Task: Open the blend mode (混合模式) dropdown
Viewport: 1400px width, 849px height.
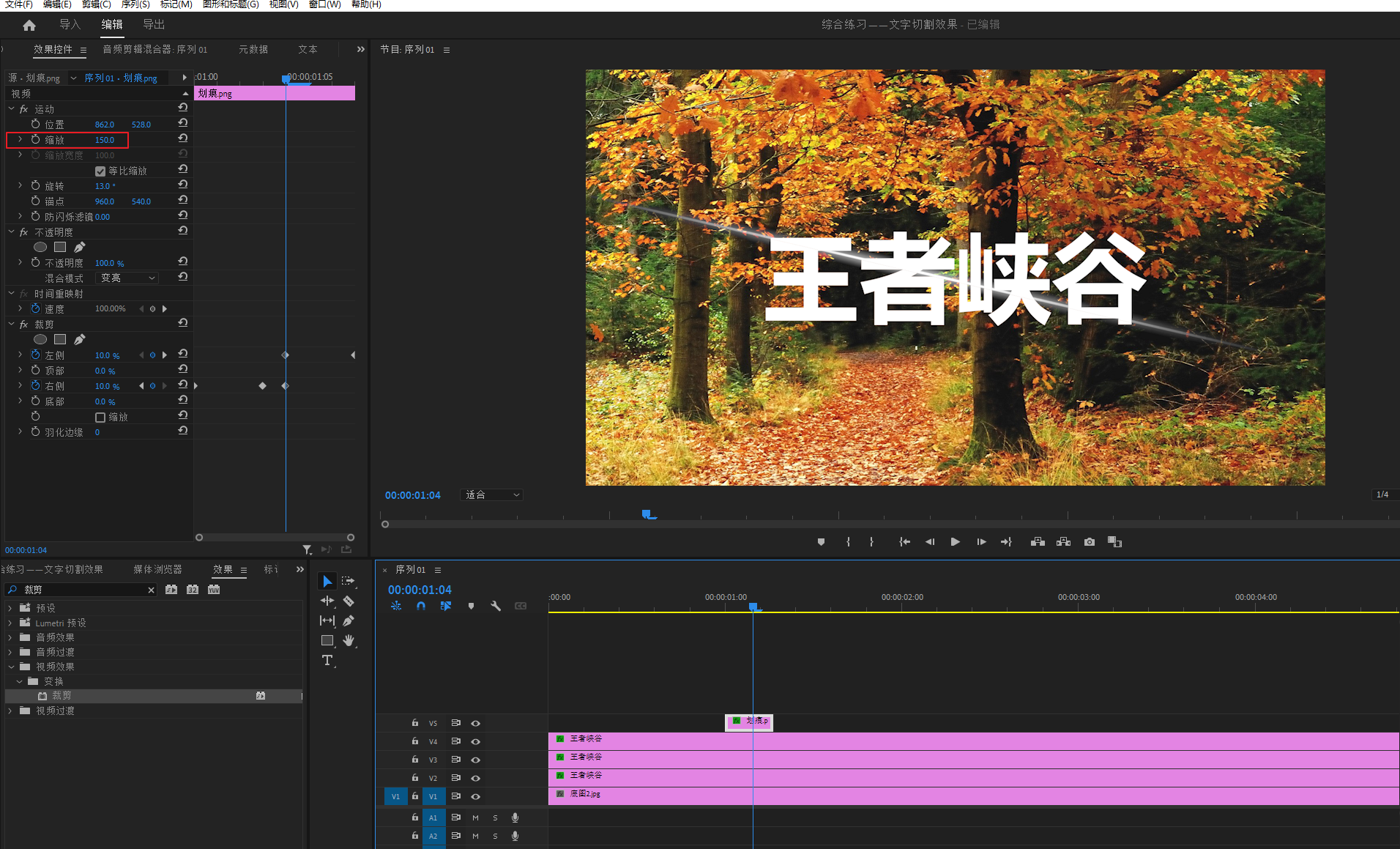Action: (127, 278)
